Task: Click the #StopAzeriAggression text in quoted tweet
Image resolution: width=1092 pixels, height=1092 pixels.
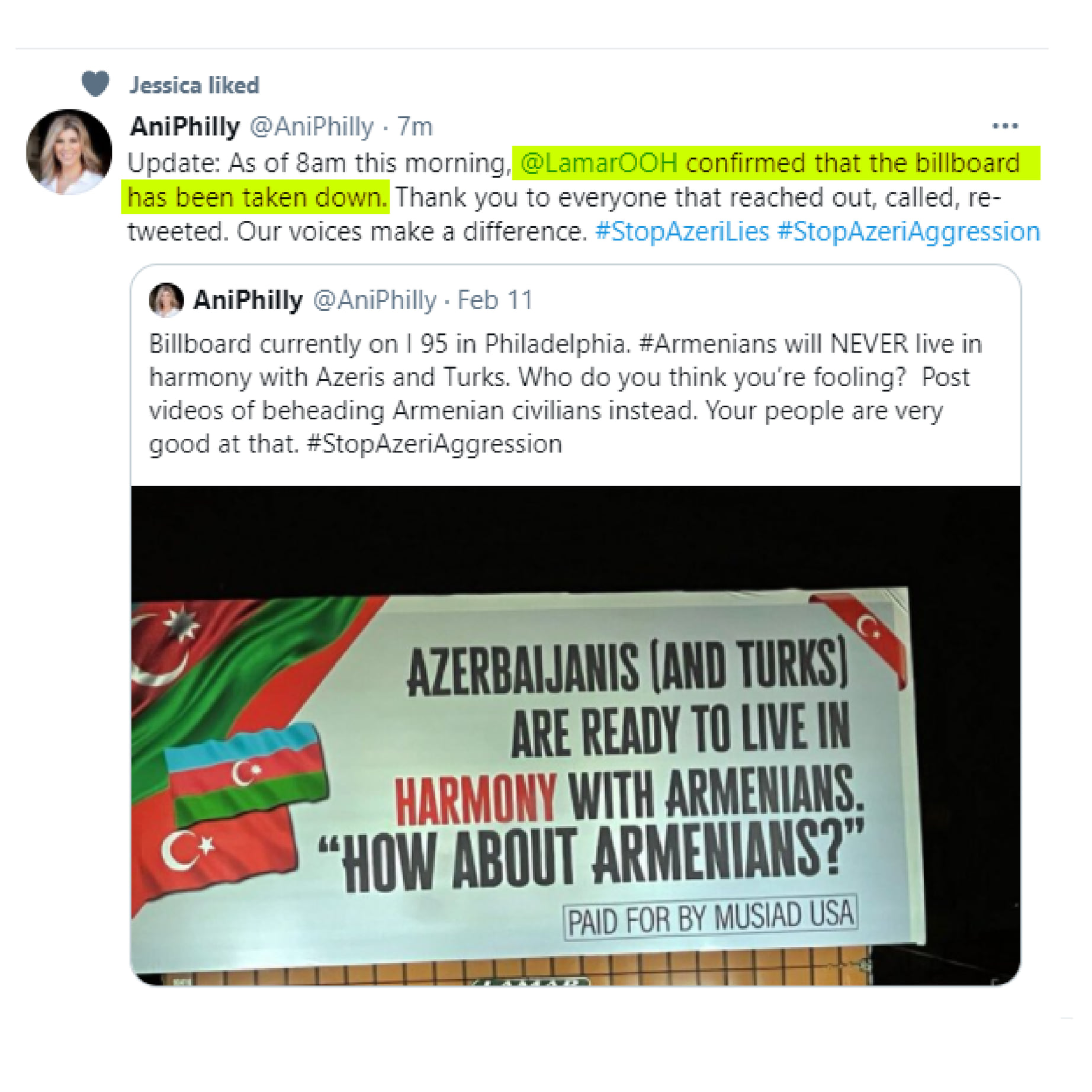Action: point(435,444)
